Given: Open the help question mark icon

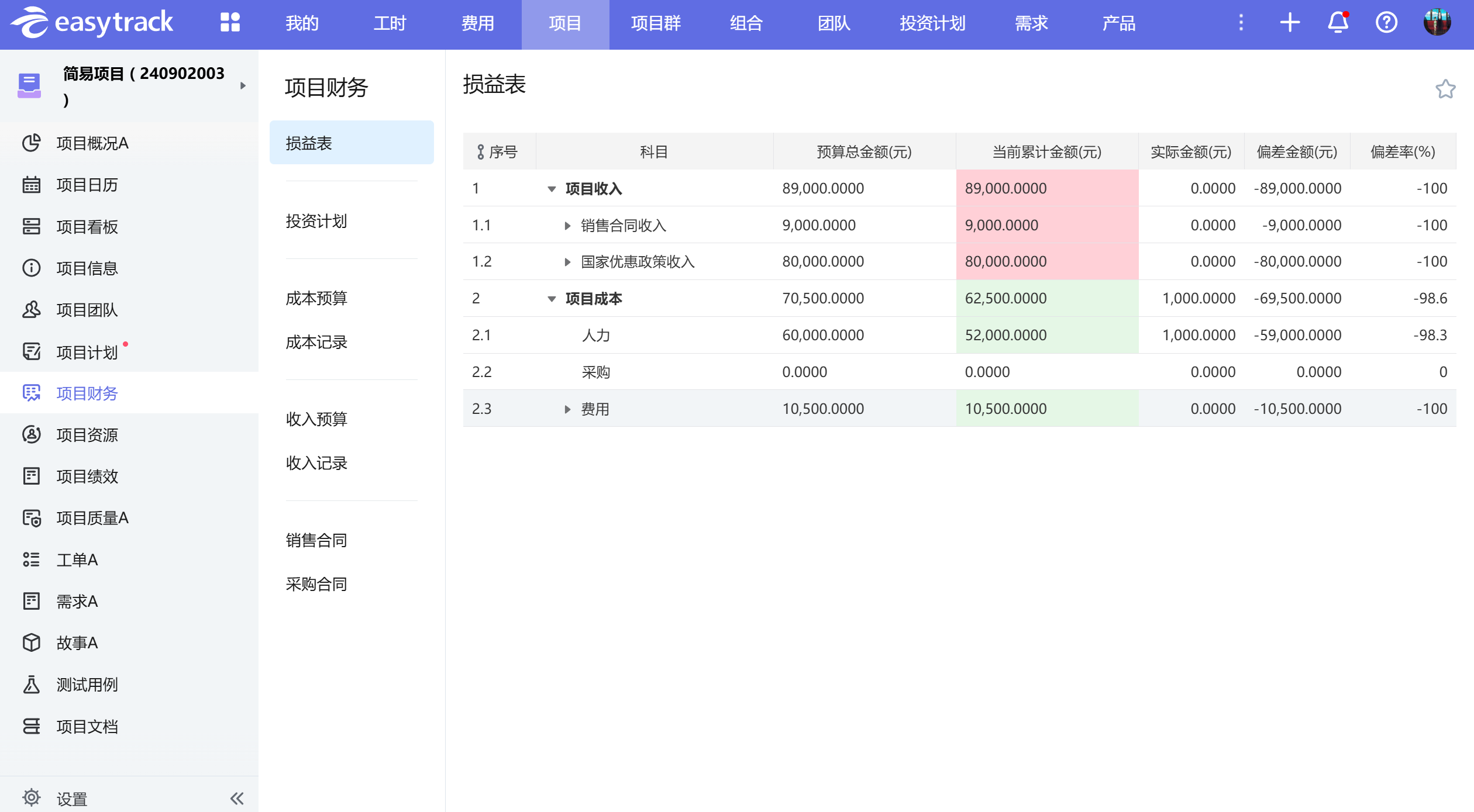Looking at the screenshot, I should tap(1386, 23).
